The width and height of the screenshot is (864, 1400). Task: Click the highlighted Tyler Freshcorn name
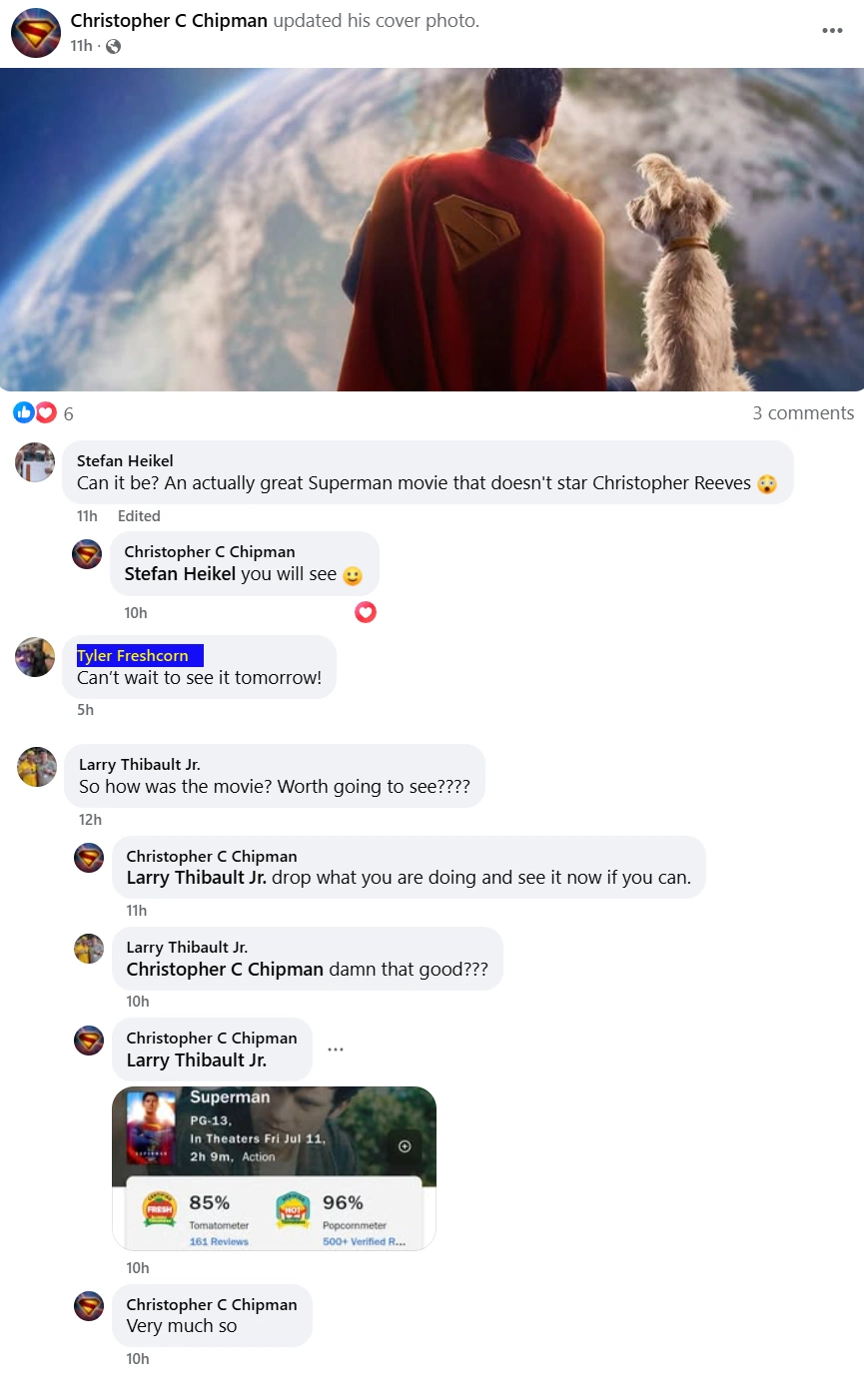pos(133,656)
